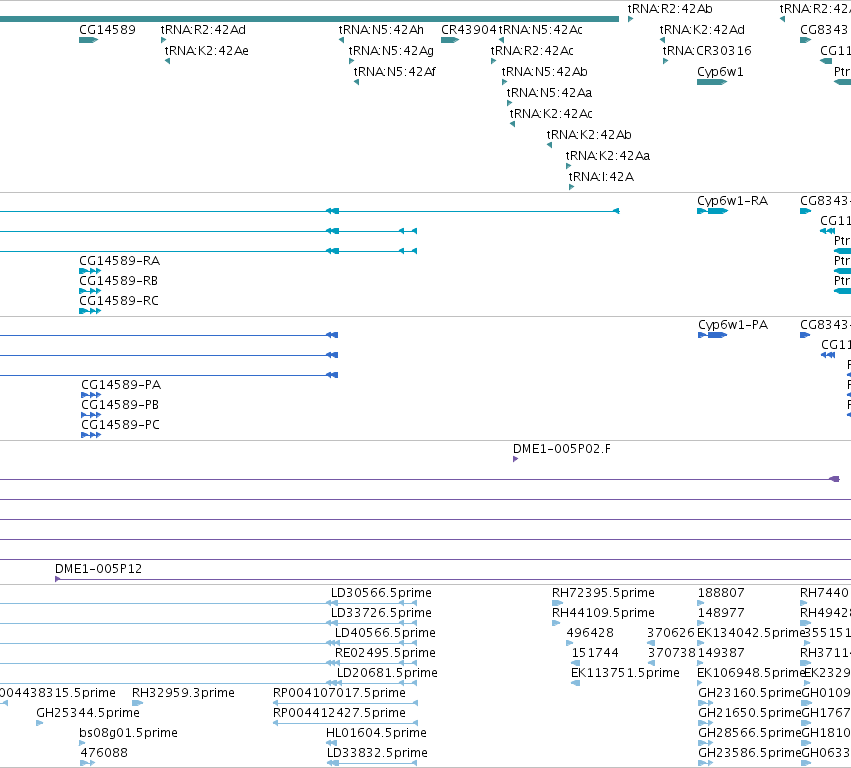Click the tRNA:N5:42Ac label
The image size is (851, 768).
541,30
